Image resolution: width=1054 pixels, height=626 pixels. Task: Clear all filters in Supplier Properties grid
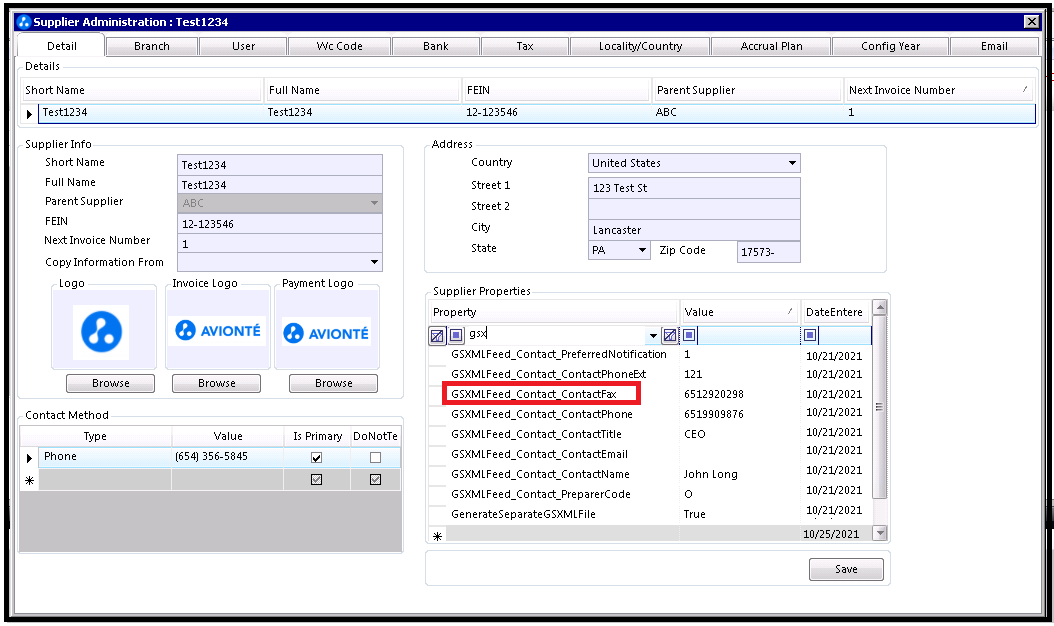[437, 335]
